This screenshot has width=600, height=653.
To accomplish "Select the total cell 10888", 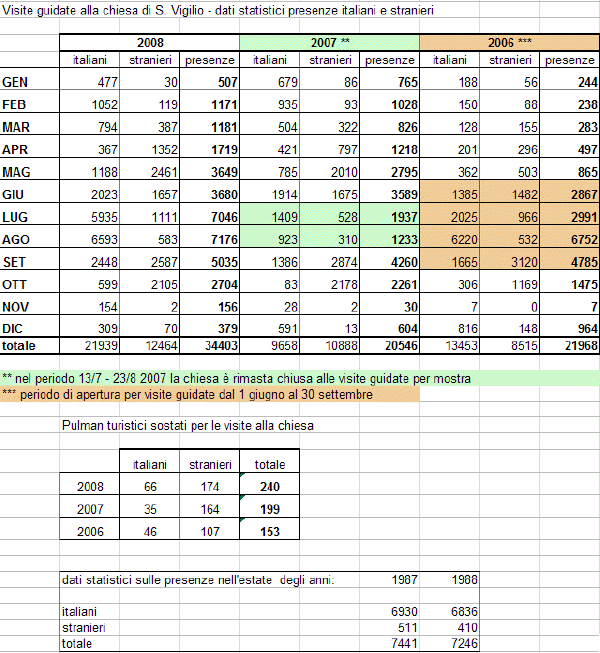I will (329, 345).
